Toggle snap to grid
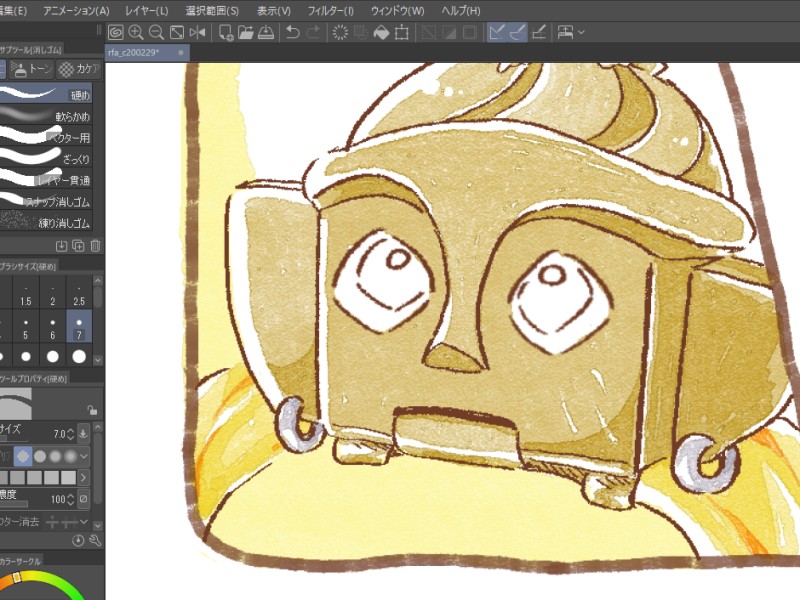 (x=539, y=33)
